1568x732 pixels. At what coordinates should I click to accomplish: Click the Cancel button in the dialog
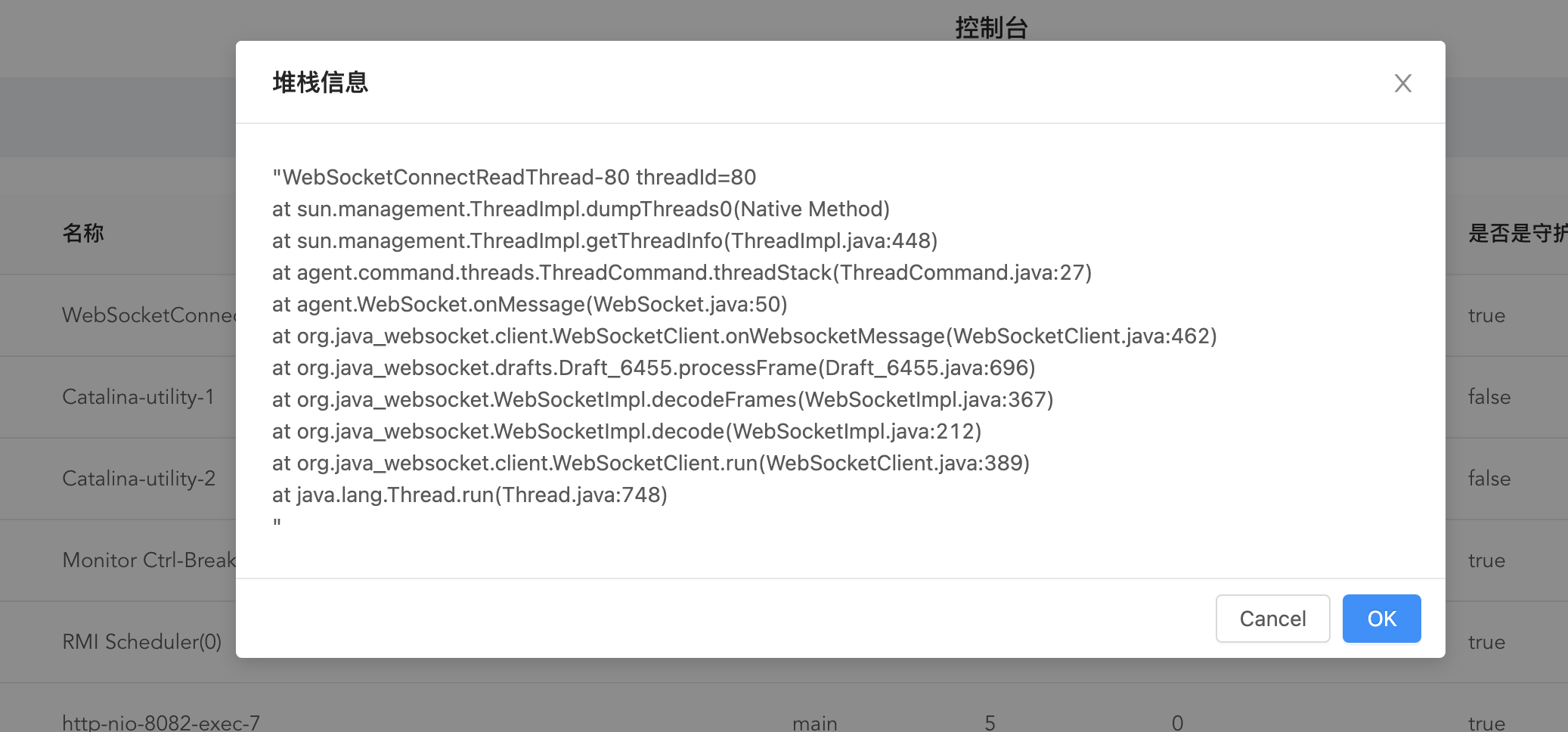point(1272,619)
